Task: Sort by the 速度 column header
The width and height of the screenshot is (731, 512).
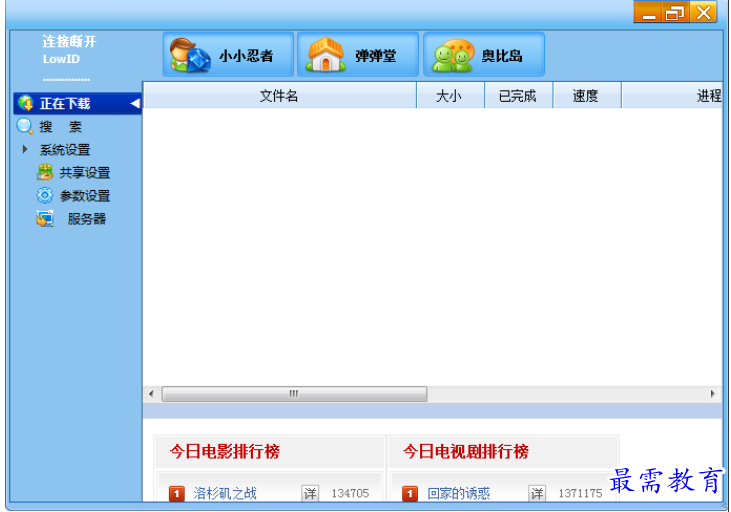Action: (586, 96)
